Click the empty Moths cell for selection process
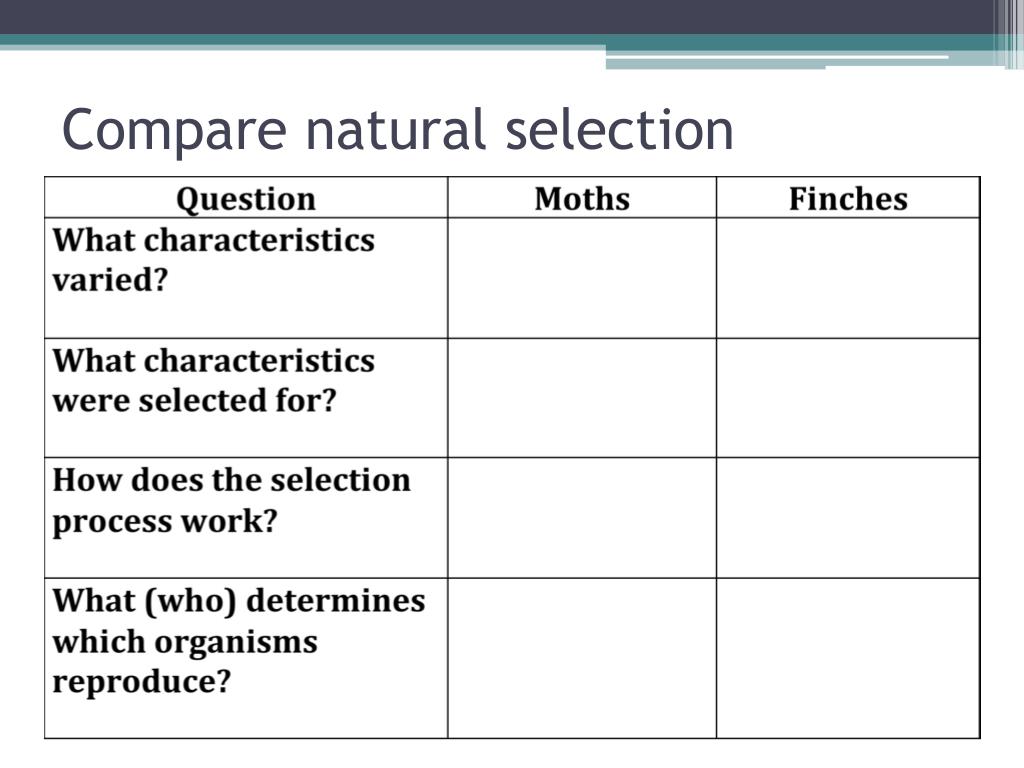The image size is (1024, 768). (x=582, y=518)
